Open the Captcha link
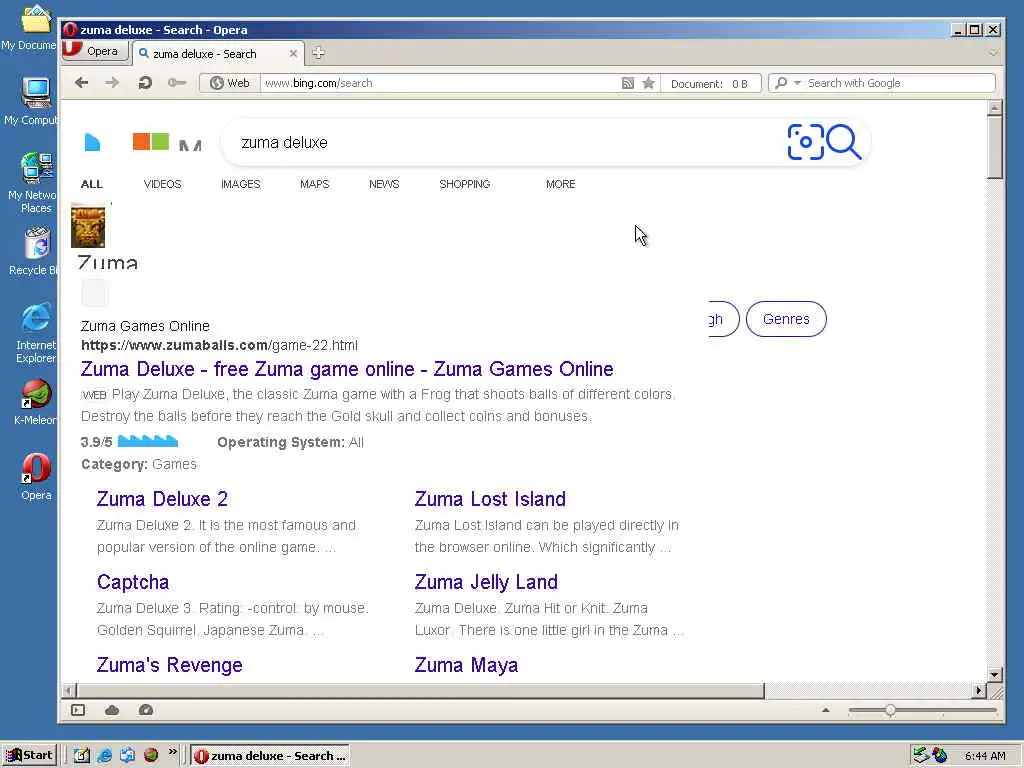The image size is (1024, 768). 133,582
